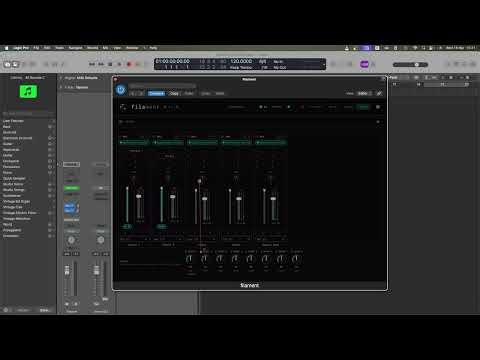This screenshot has height=360, width=480.
Task: Open the Edit menu
Action: 47,48
